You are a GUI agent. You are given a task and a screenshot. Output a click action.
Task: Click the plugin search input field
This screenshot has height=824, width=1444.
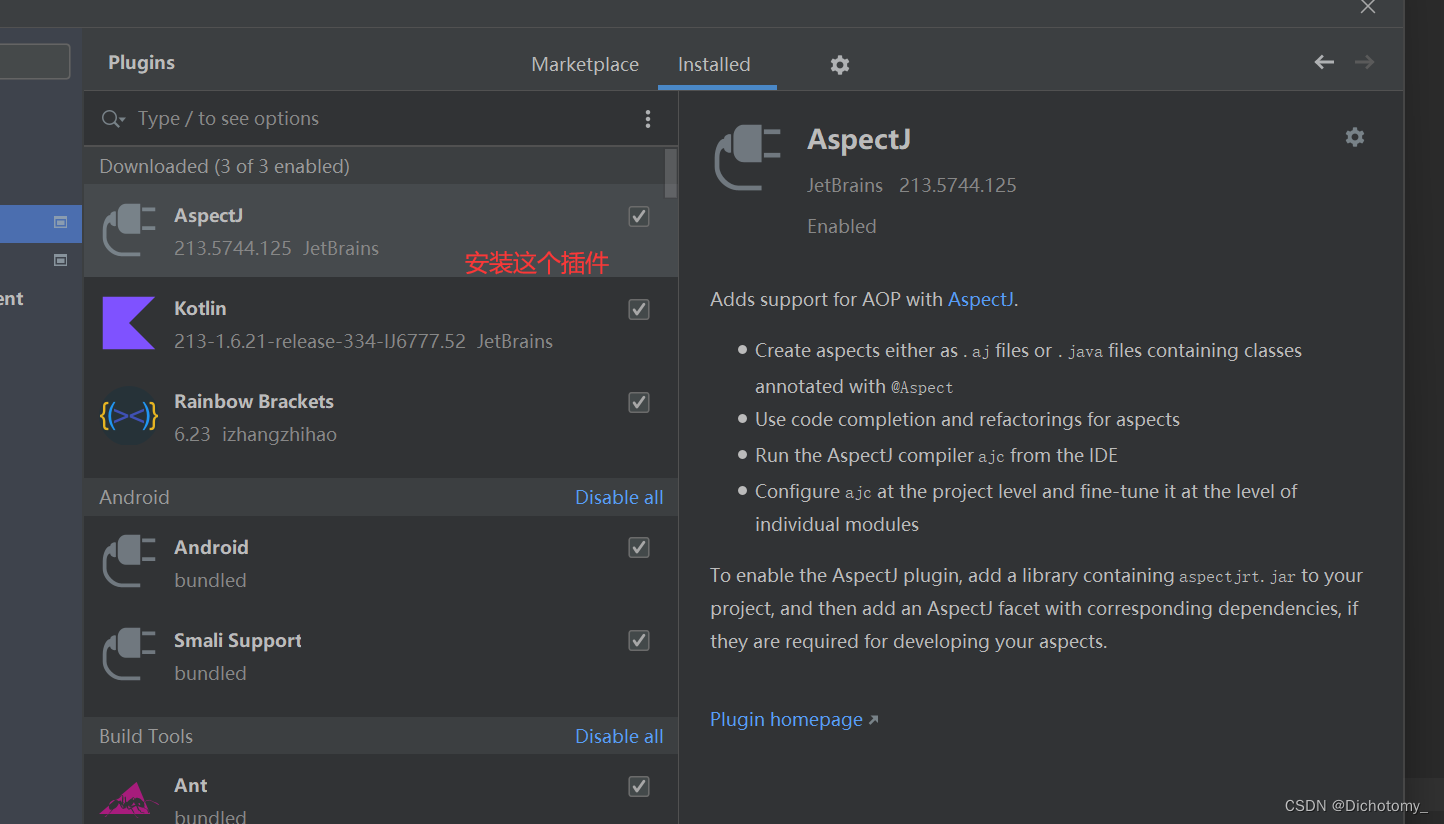[380, 119]
